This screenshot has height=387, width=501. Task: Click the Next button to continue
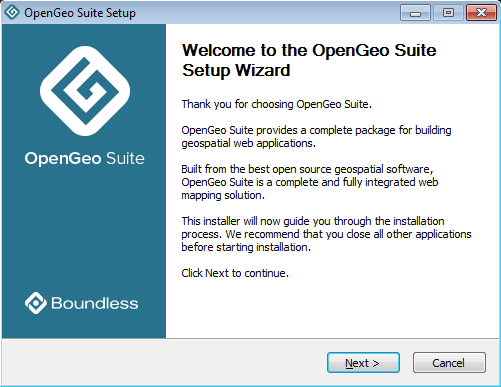point(363,363)
